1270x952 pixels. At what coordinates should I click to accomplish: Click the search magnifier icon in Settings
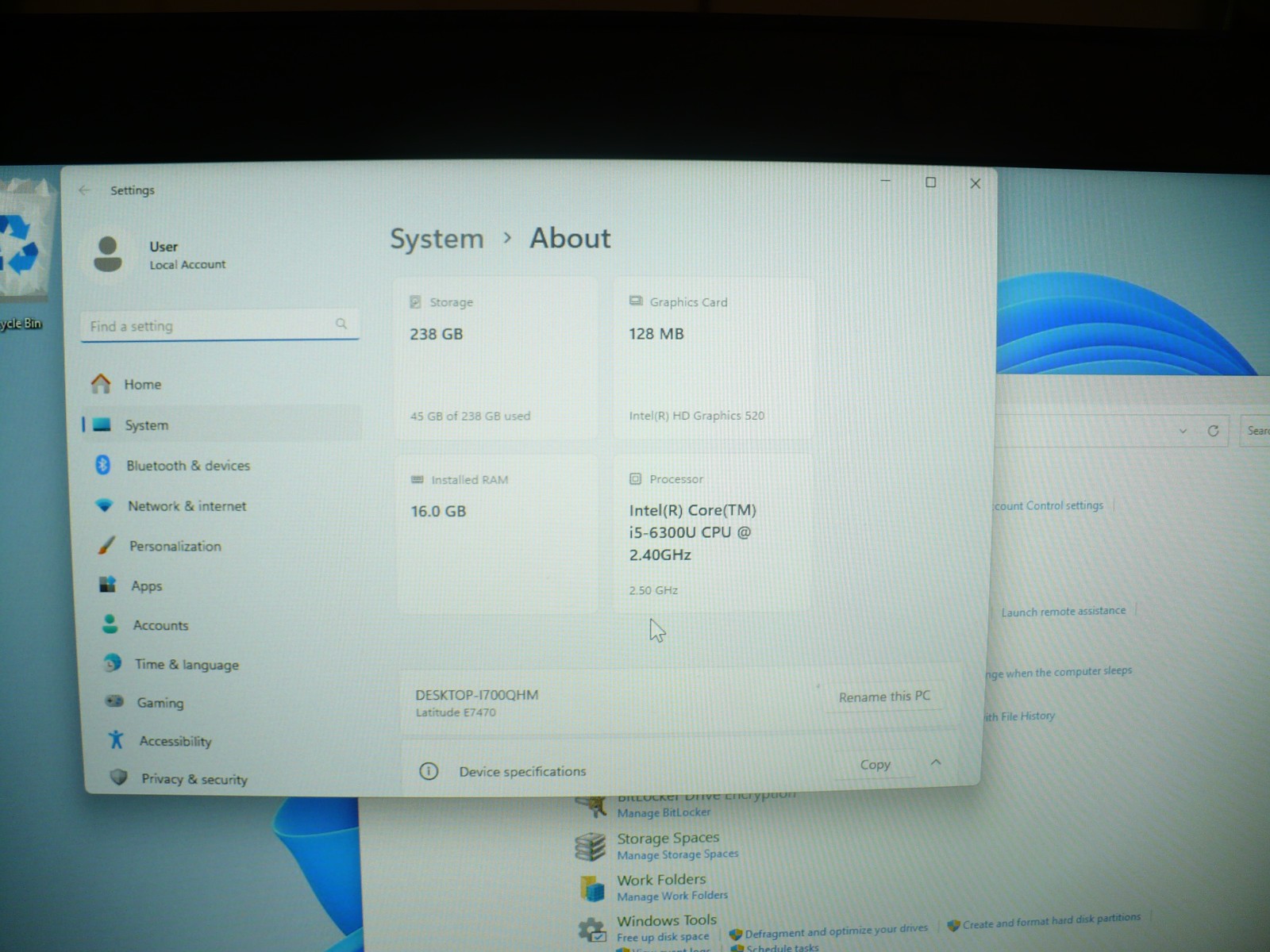tap(341, 324)
